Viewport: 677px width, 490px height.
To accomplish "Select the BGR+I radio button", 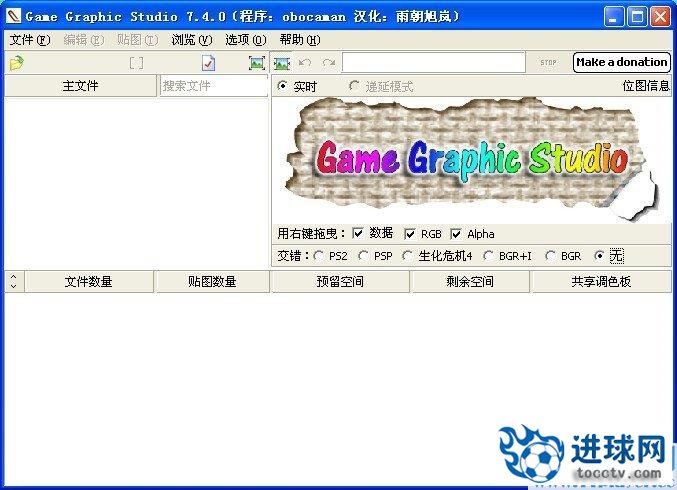I will [488, 256].
